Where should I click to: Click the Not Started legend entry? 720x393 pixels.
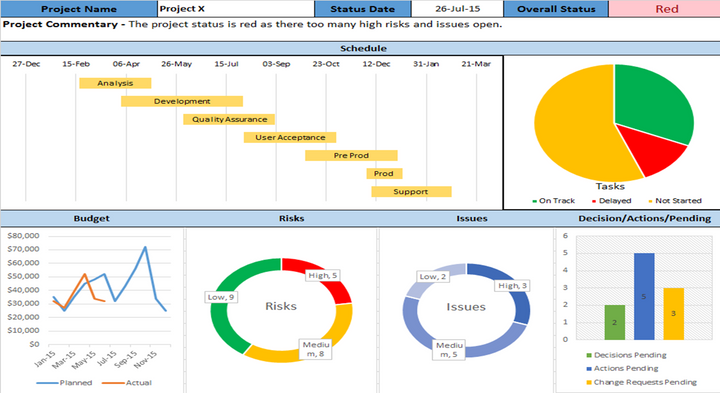pyautogui.click(x=675, y=201)
